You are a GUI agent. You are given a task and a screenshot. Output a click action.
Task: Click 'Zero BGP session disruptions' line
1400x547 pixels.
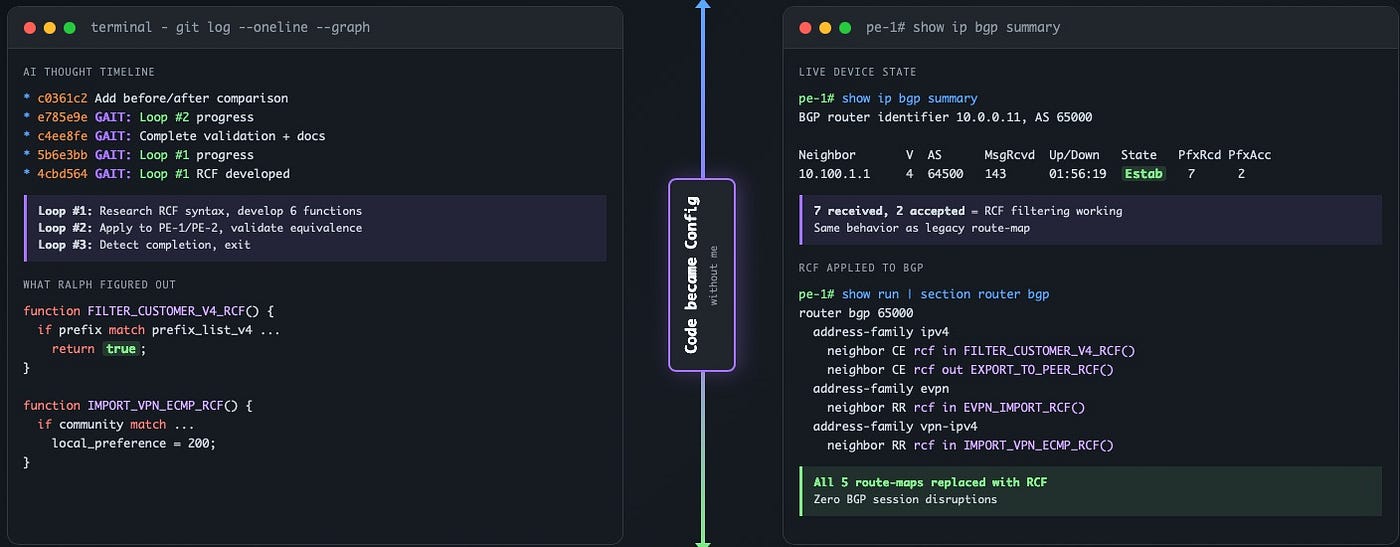point(905,499)
